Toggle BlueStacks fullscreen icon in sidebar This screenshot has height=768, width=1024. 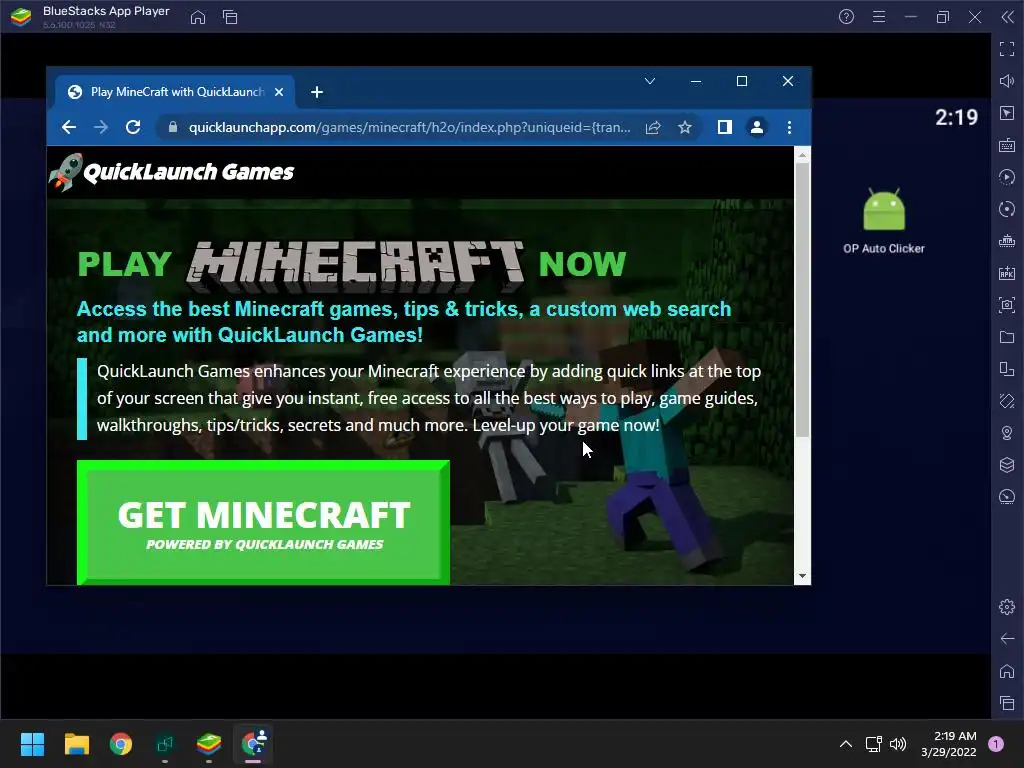point(1007,49)
